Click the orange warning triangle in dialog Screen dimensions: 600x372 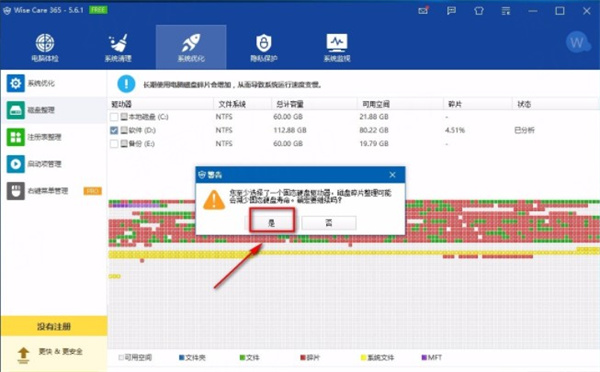214,200
